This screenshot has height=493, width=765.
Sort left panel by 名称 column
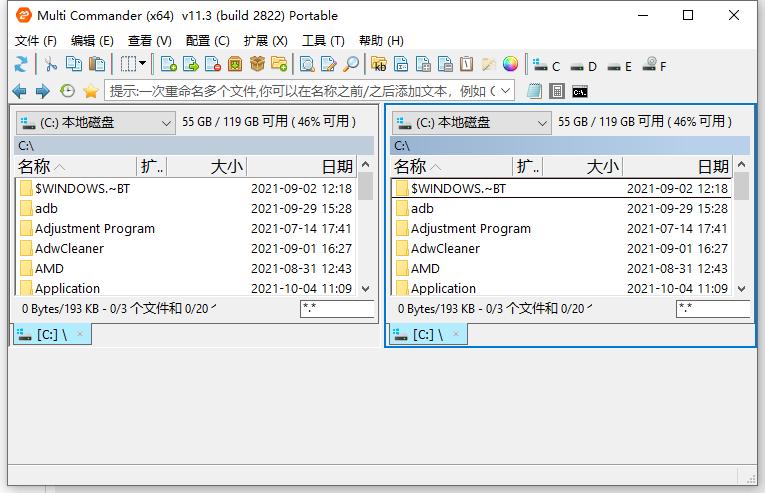point(76,166)
